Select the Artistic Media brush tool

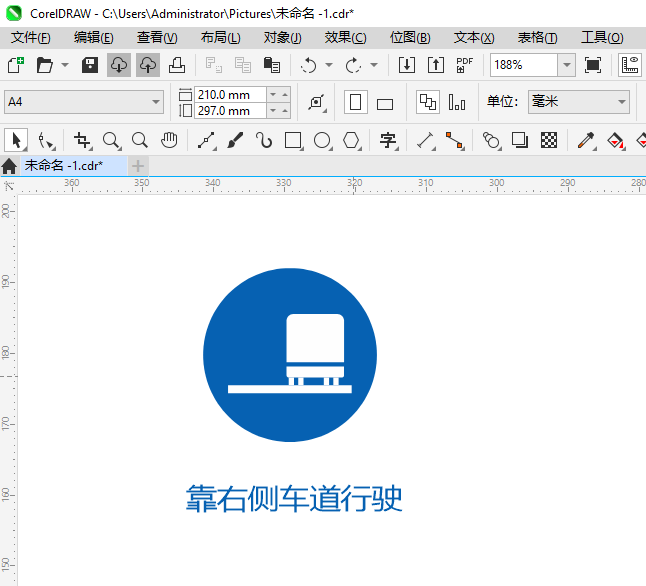(x=235, y=141)
